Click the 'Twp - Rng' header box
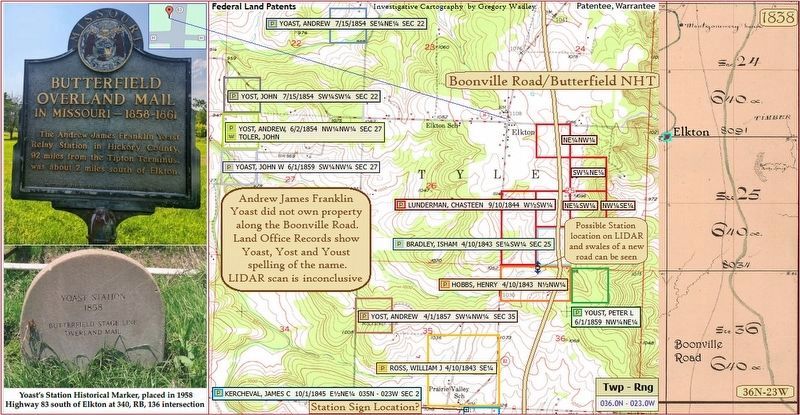This screenshot has width=800, height=415. point(628,387)
